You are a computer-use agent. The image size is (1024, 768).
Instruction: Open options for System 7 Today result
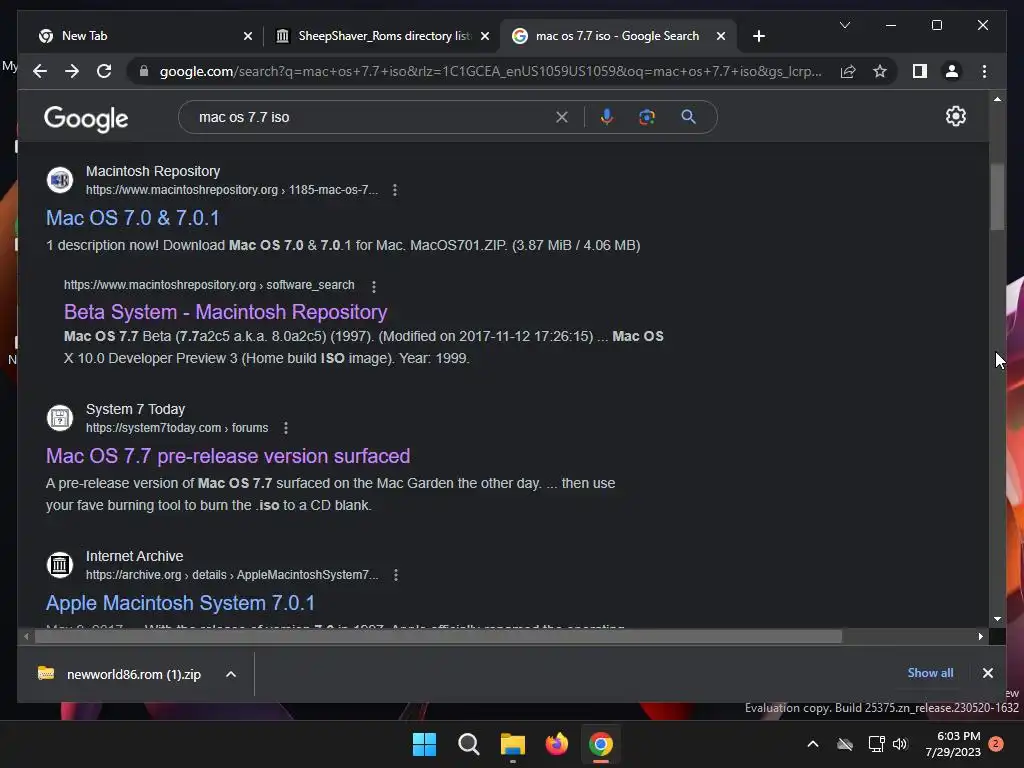pyautogui.click(x=285, y=428)
